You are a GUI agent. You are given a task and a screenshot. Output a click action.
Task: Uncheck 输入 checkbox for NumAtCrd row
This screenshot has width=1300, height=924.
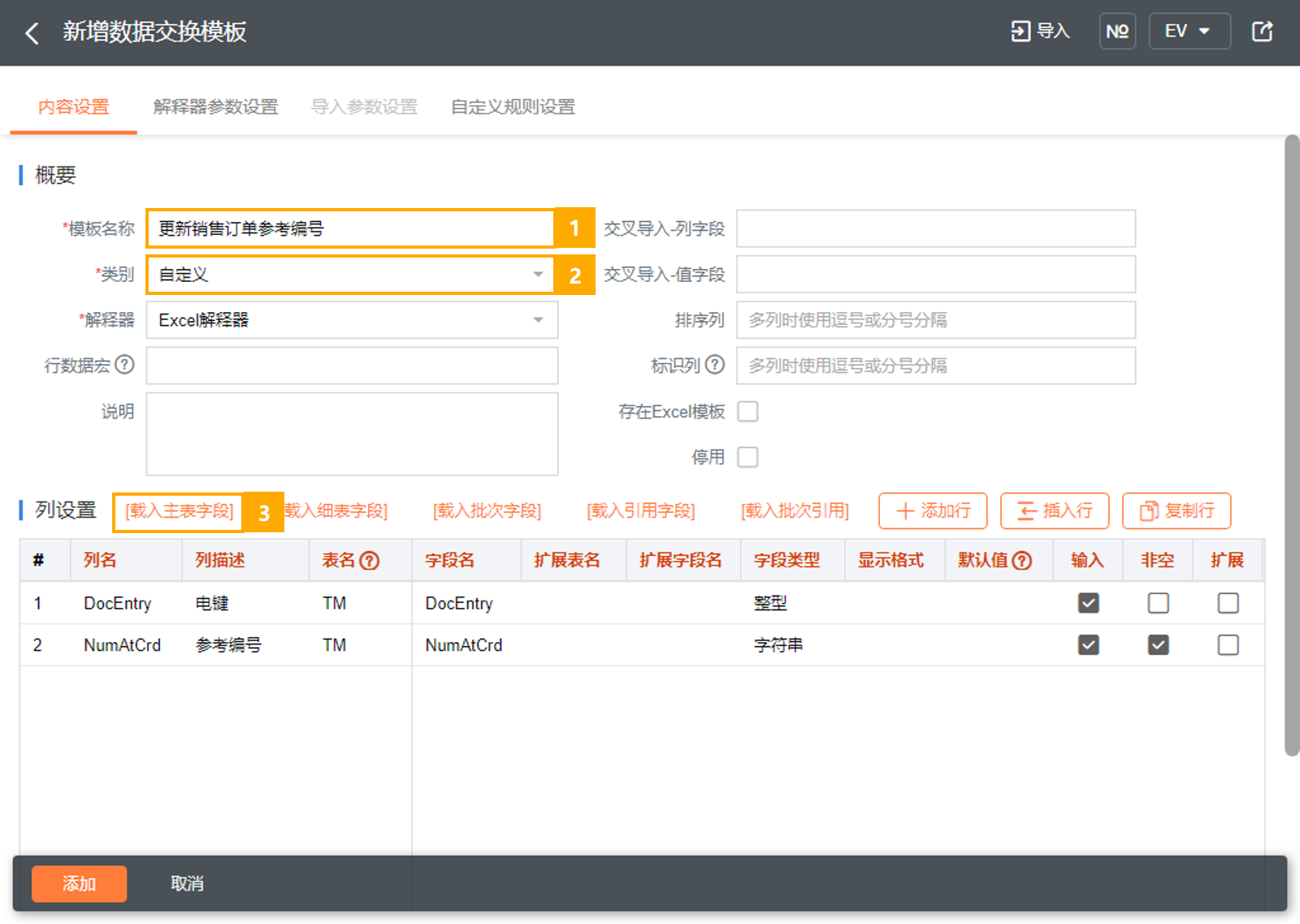pos(1089,645)
